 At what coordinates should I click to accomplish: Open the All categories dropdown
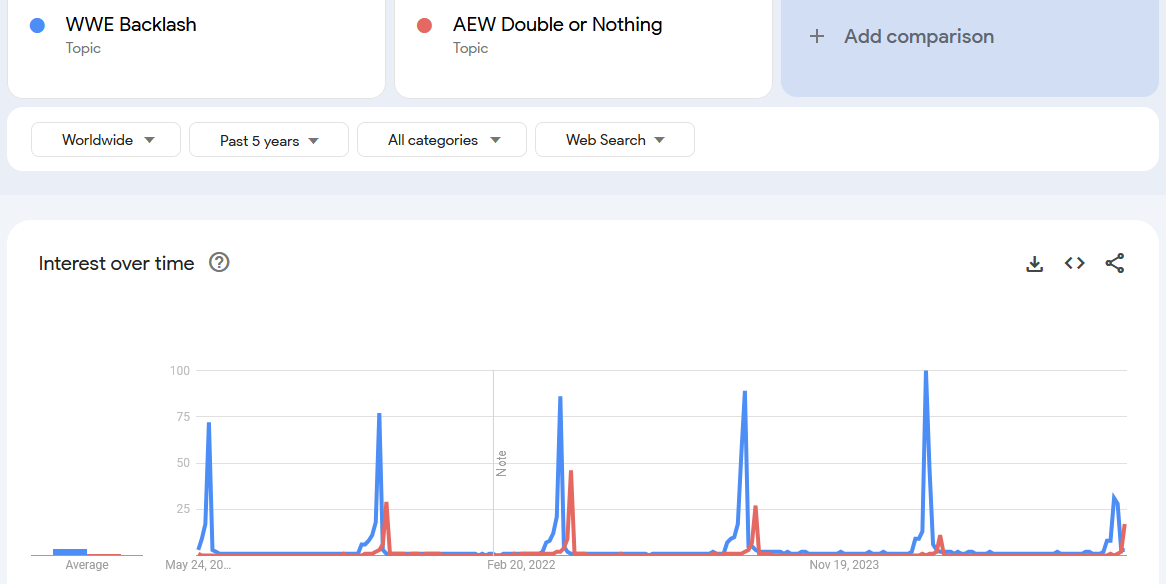click(442, 140)
